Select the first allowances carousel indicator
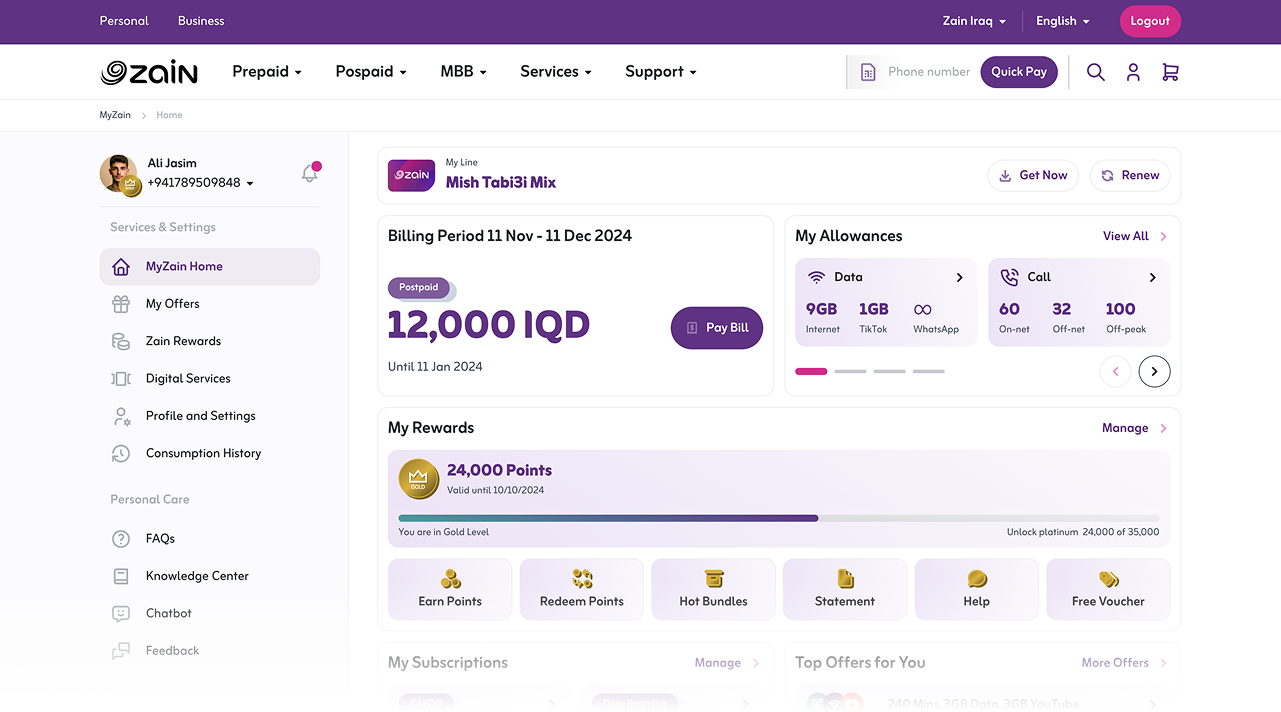The width and height of the screenshot is (1281, 712). (x=811, y=371)
